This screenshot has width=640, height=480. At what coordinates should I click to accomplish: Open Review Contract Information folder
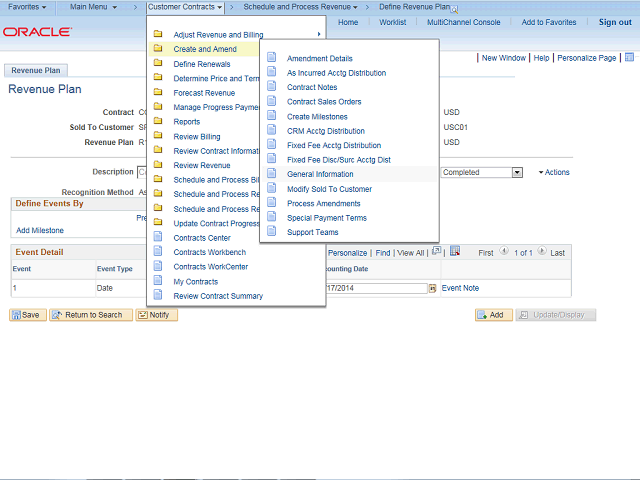216,151
